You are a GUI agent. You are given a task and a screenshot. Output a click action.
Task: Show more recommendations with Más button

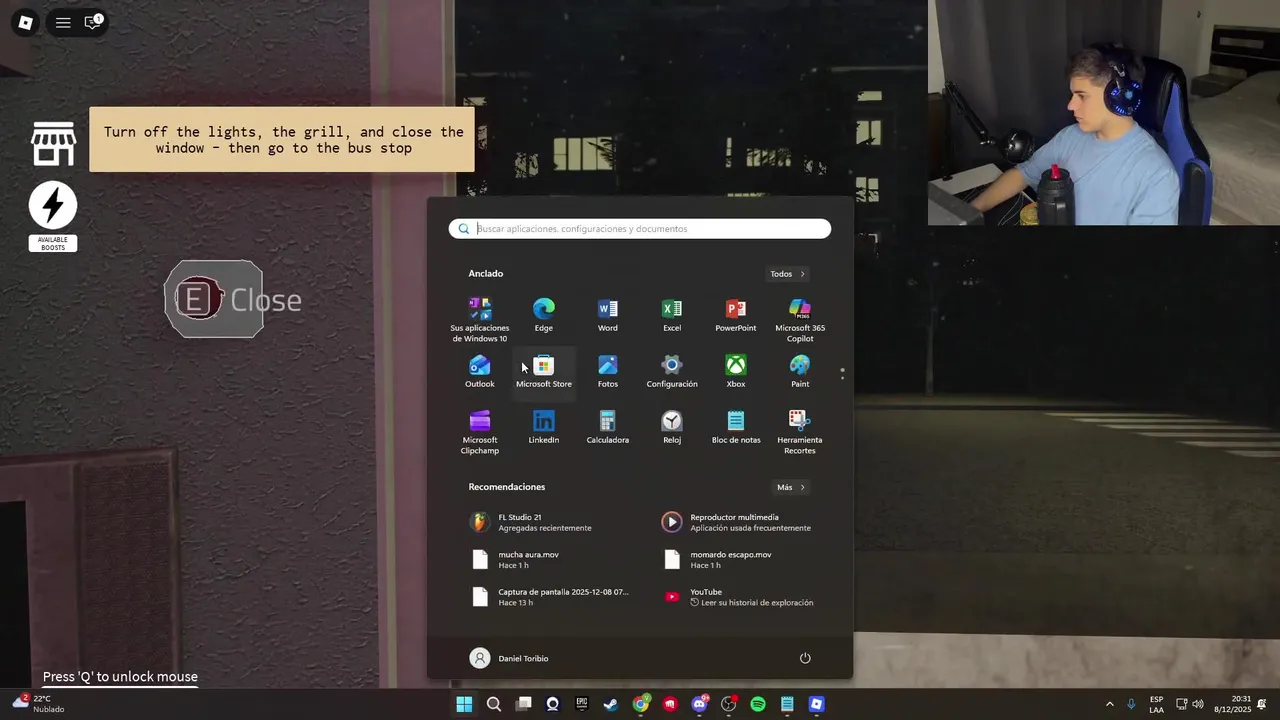[x=791, y=487]
